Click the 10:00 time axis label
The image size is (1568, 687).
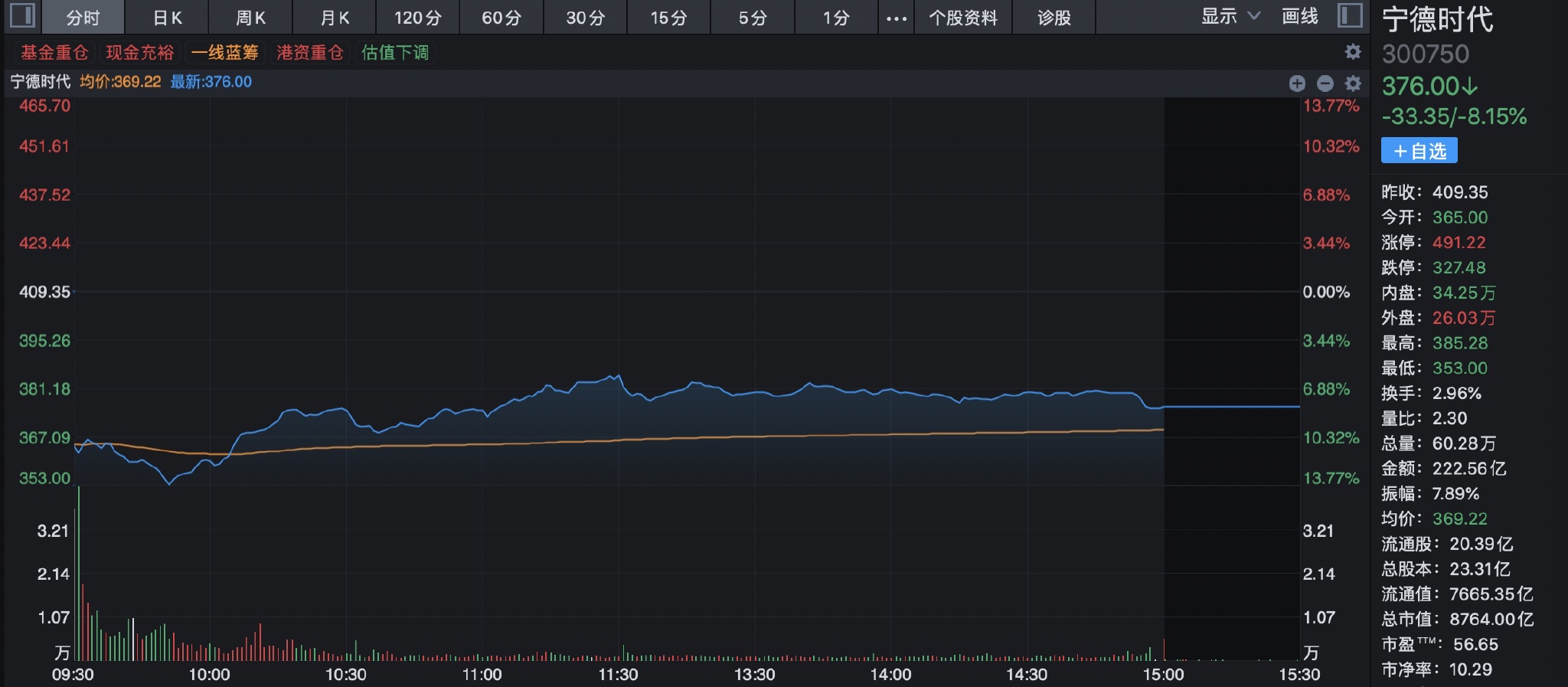click(x=209, y=675)
